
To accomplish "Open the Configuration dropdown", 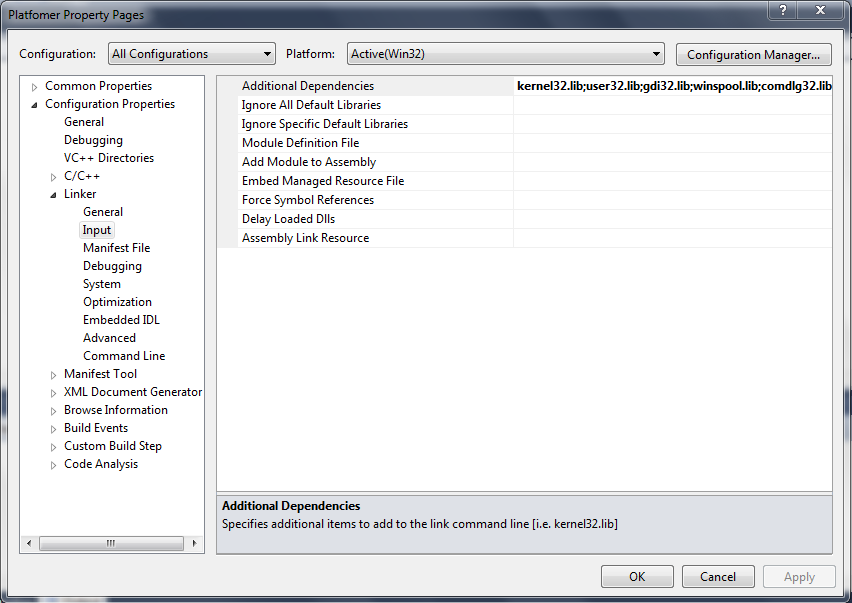I will [191, 54].
